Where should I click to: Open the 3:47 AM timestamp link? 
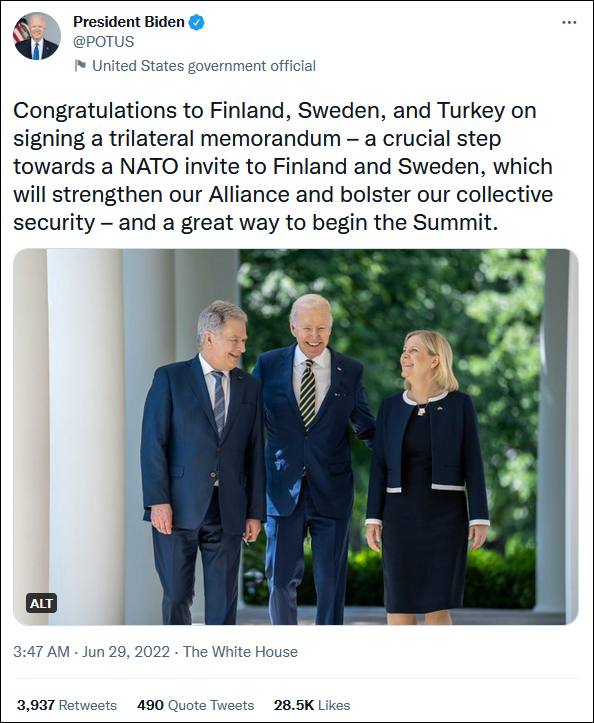coord(42,652)
